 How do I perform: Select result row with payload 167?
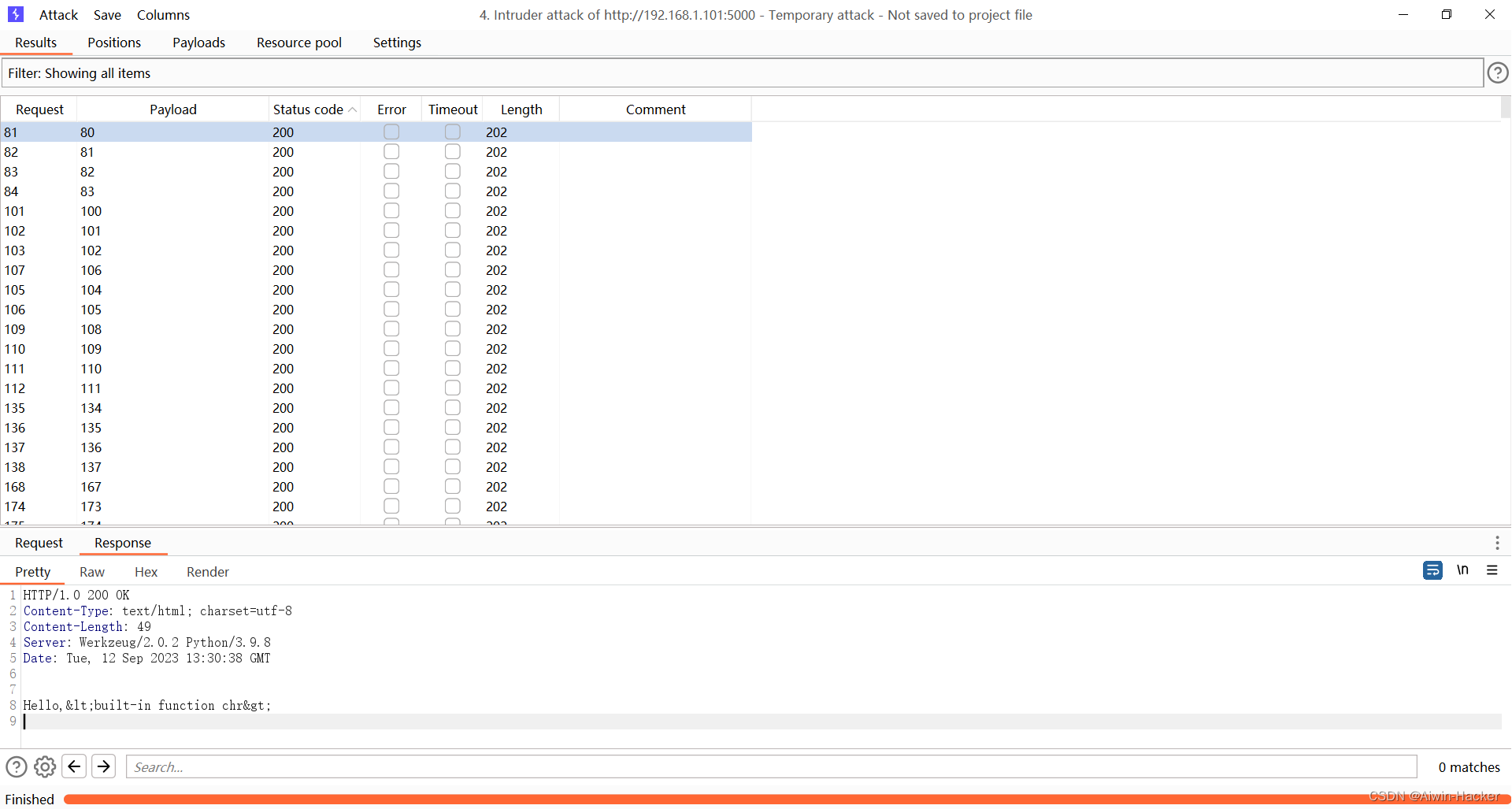[376, 487]
